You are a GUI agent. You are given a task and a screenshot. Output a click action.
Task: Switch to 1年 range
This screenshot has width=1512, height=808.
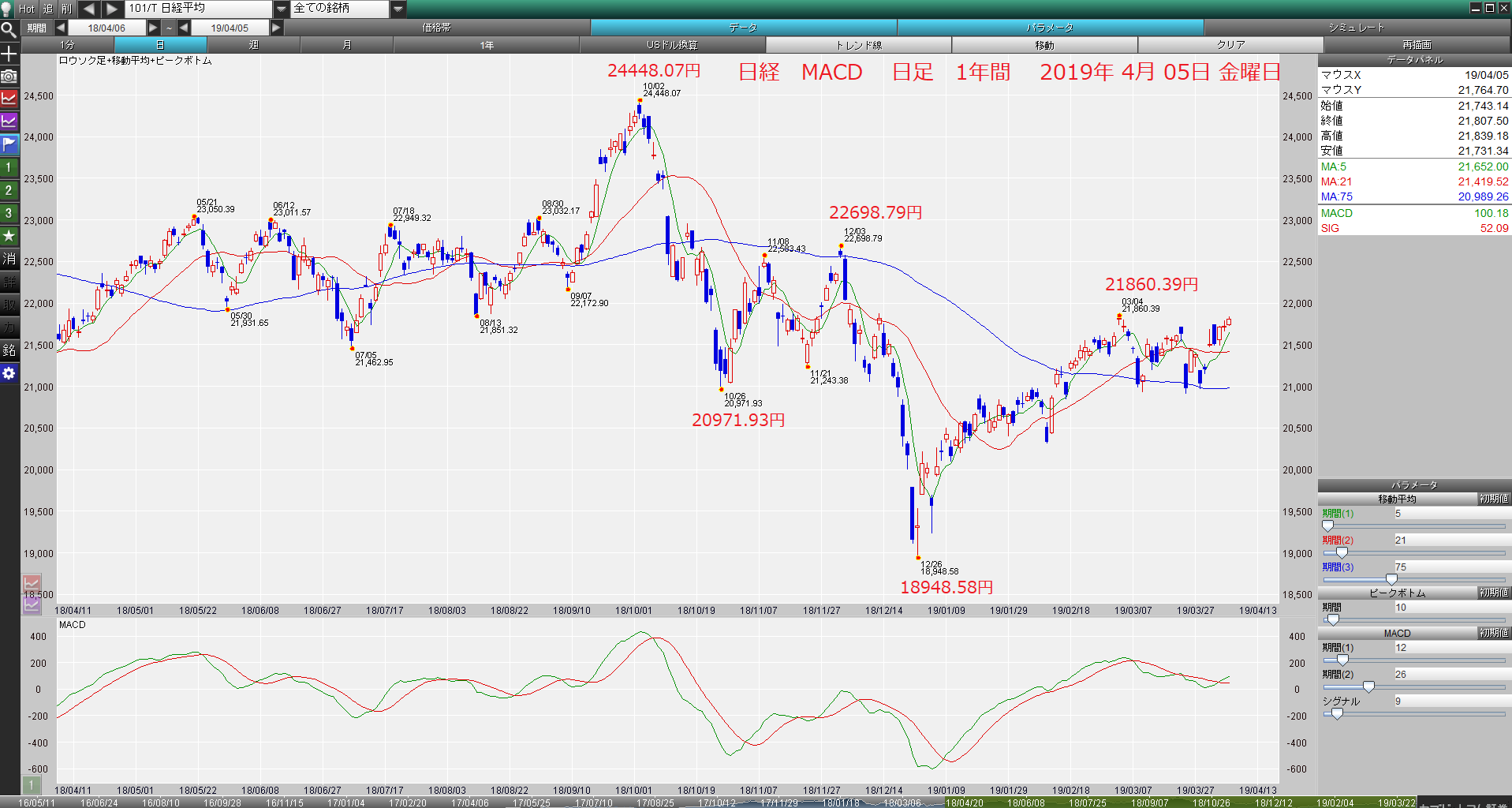point(487,45)
